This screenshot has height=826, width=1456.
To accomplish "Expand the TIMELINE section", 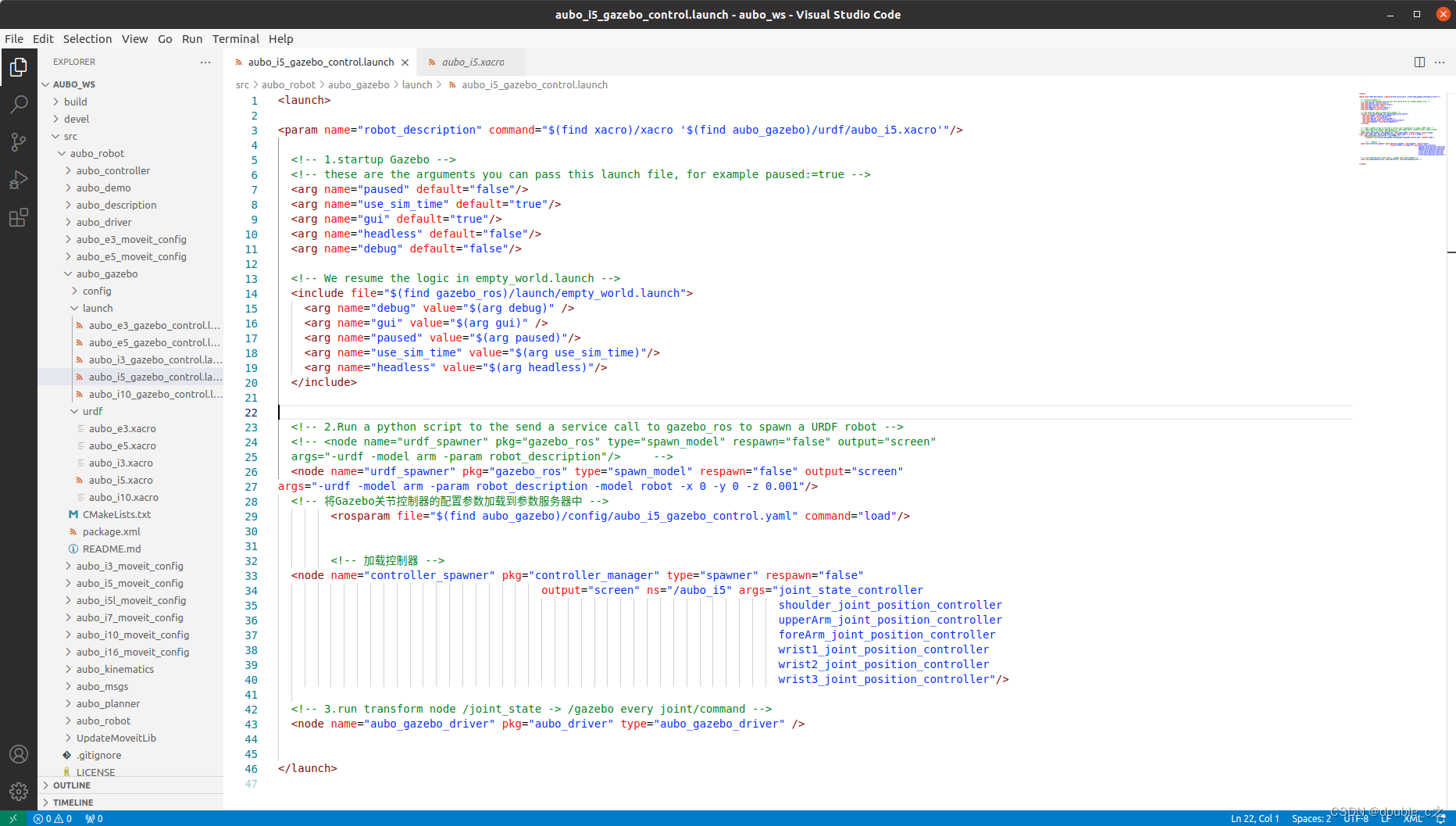I will pyautogui.click(x=130, y=802).
